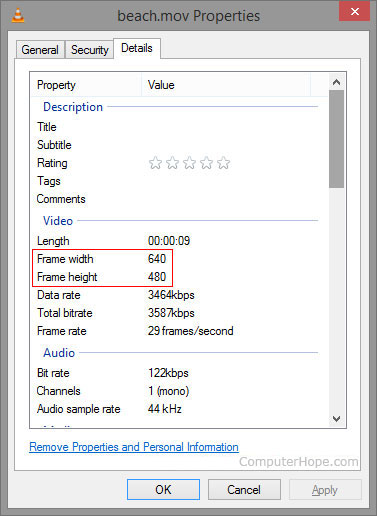Screen dimensions: 377x516
Task: Select the Frame height value 480
Action: (x=157, y=277)
